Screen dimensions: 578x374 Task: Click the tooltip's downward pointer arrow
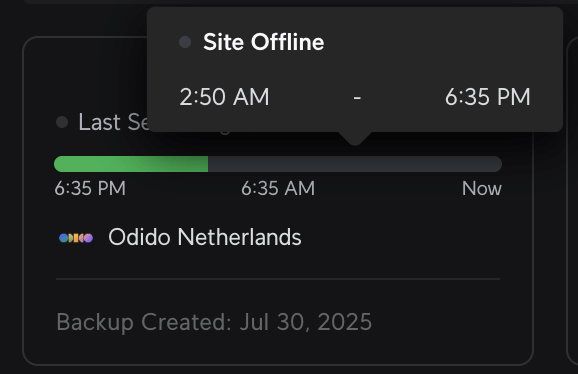355,138
